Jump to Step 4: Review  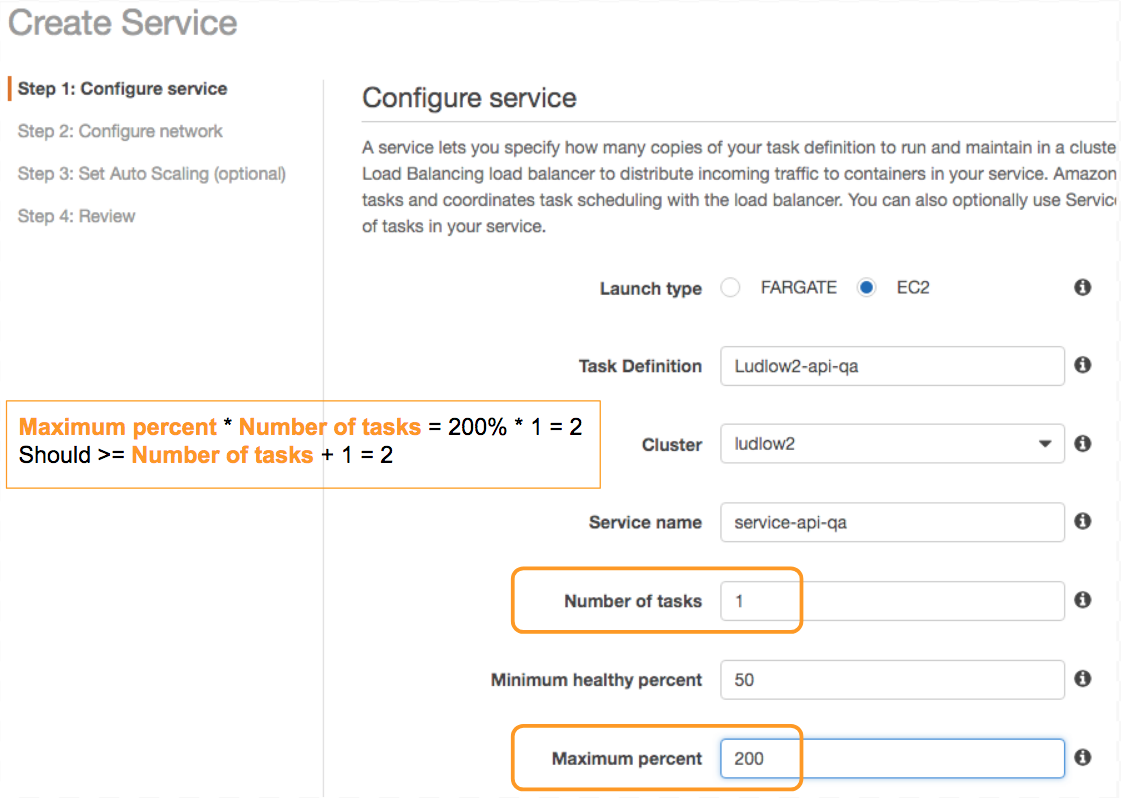coord(76,216)
